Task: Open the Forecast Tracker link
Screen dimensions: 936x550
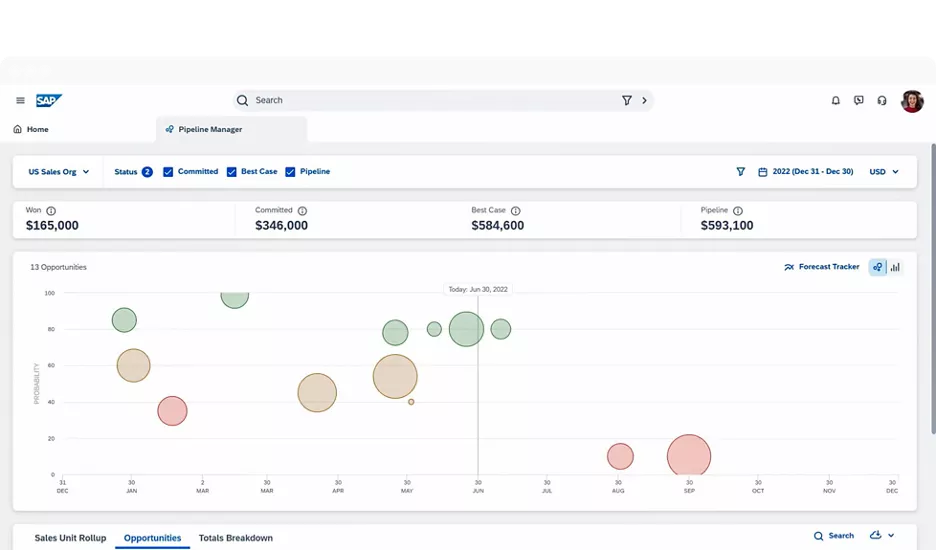Action: [x=821, y=267]
